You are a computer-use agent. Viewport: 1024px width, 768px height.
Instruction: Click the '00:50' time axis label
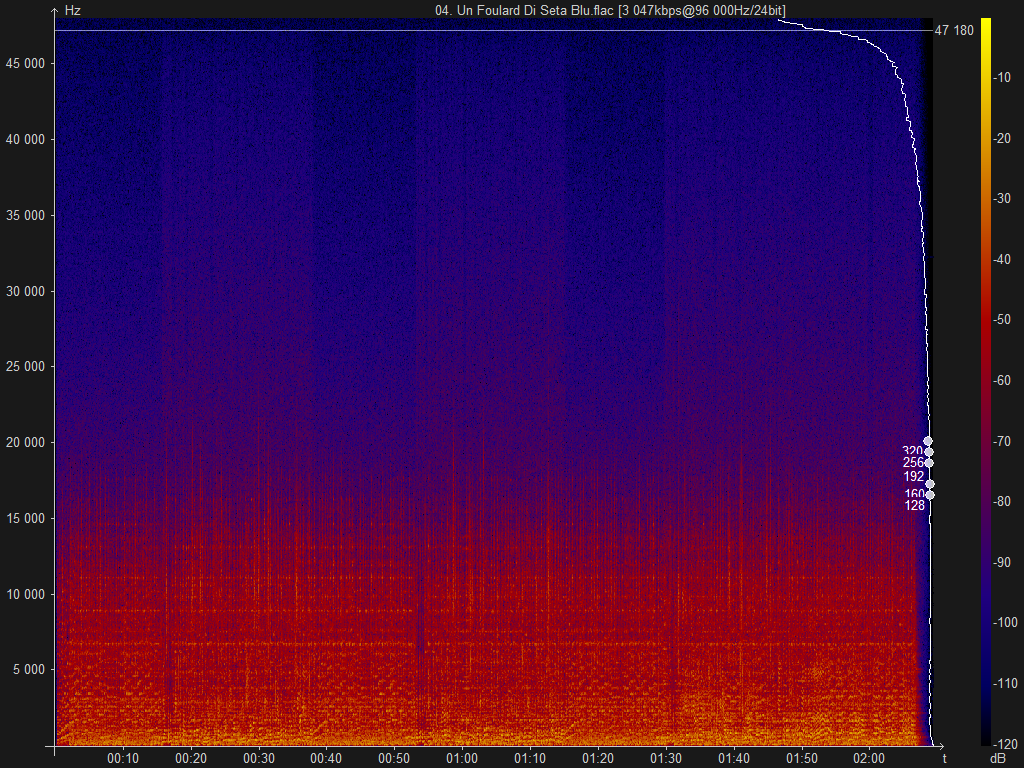coord(394,758)
